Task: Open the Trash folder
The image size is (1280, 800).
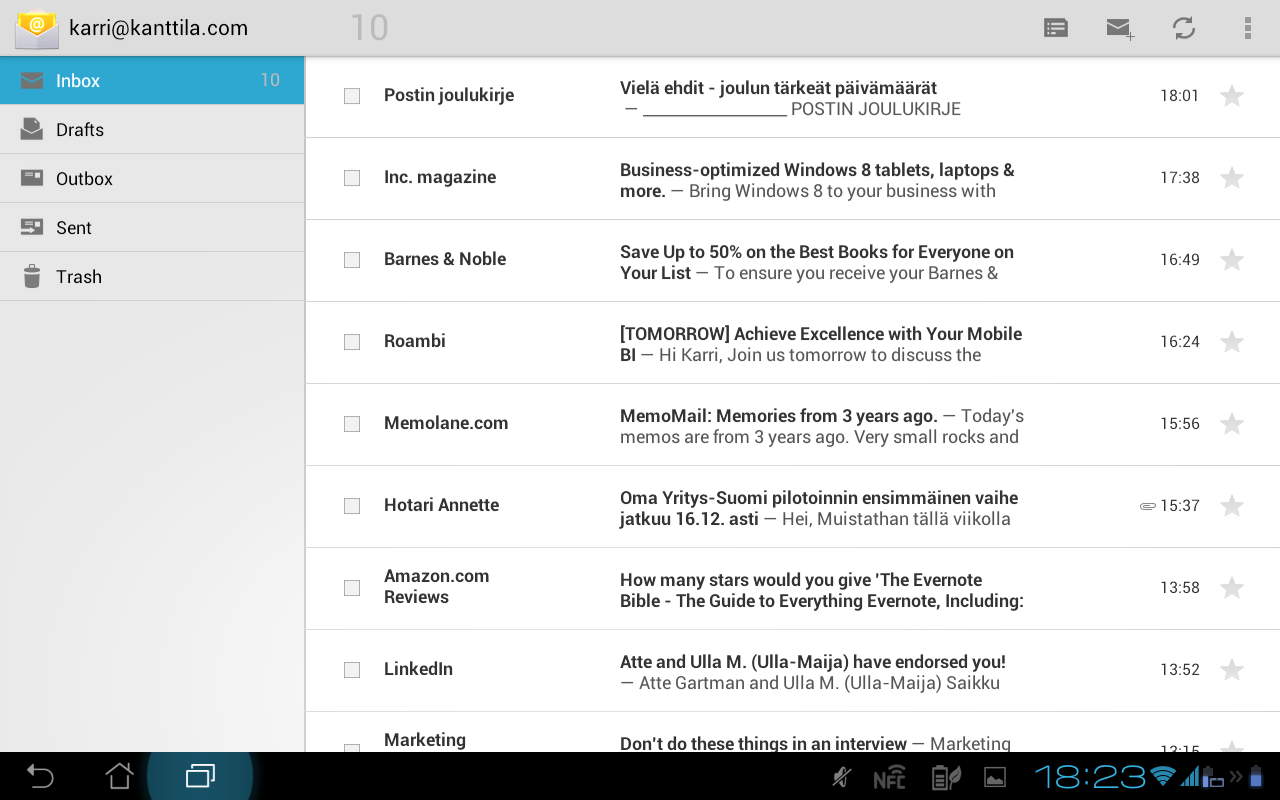Action: click(x=152, y=277)
